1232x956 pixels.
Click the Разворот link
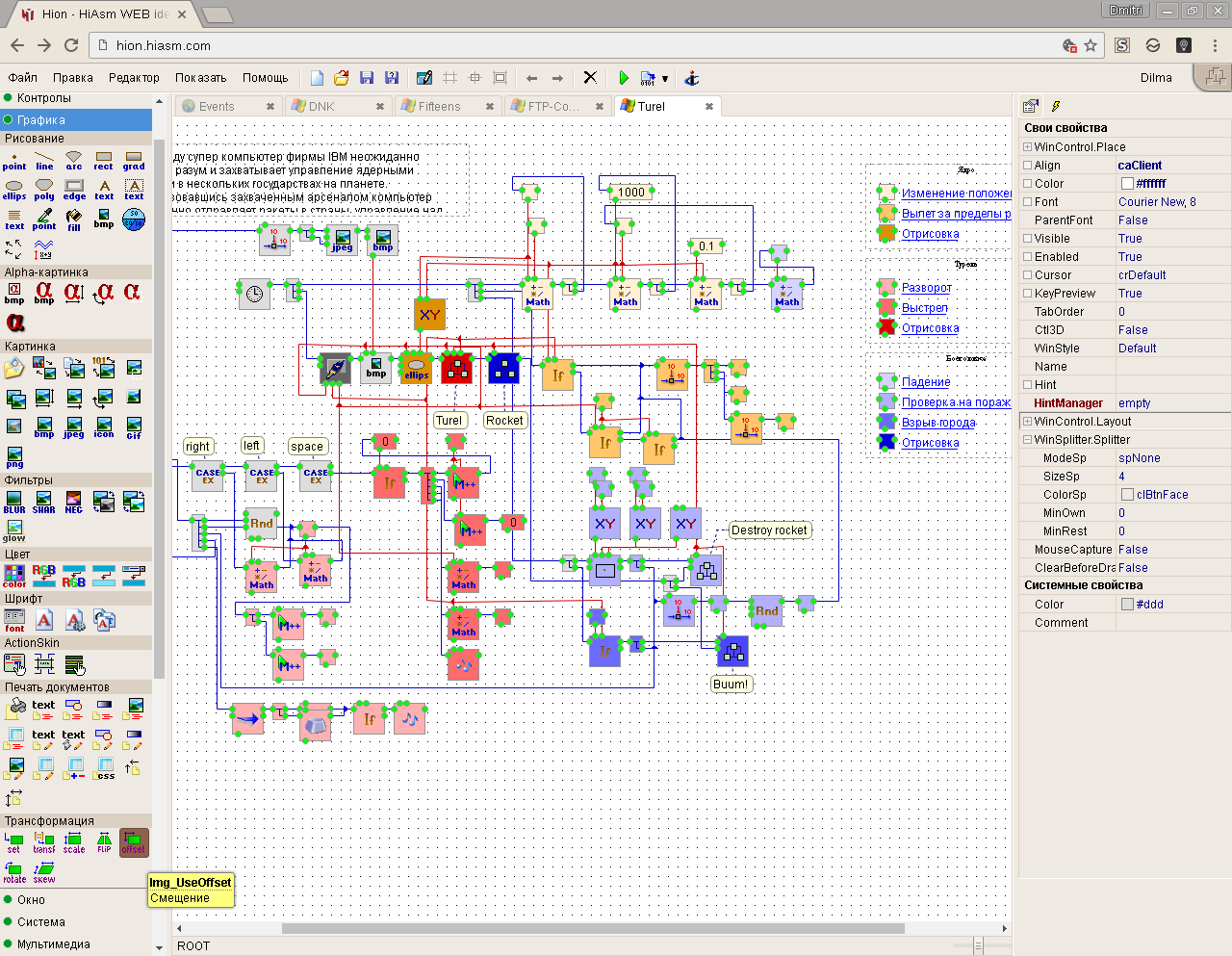926,288
